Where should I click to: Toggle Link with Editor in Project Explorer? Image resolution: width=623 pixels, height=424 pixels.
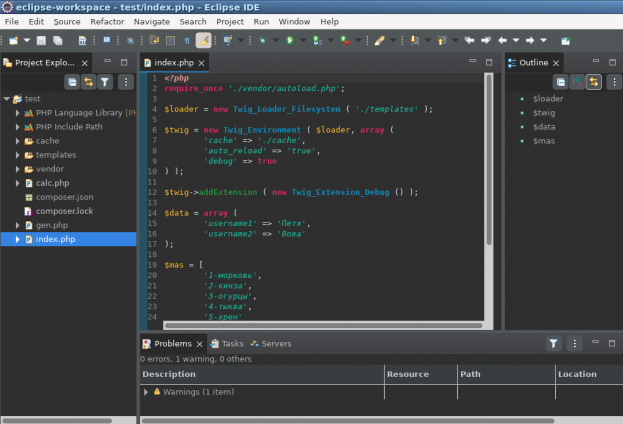click(x=89, y=82)
